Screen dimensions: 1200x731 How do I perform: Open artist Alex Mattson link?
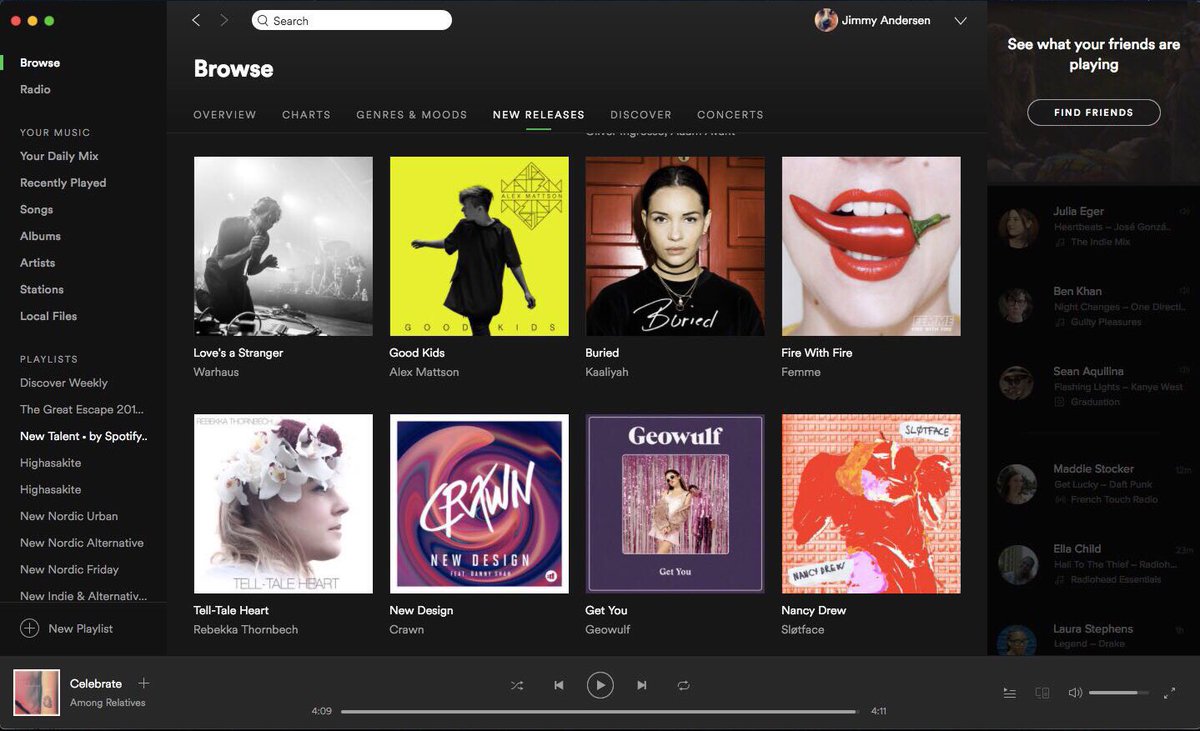pos(424,372)
